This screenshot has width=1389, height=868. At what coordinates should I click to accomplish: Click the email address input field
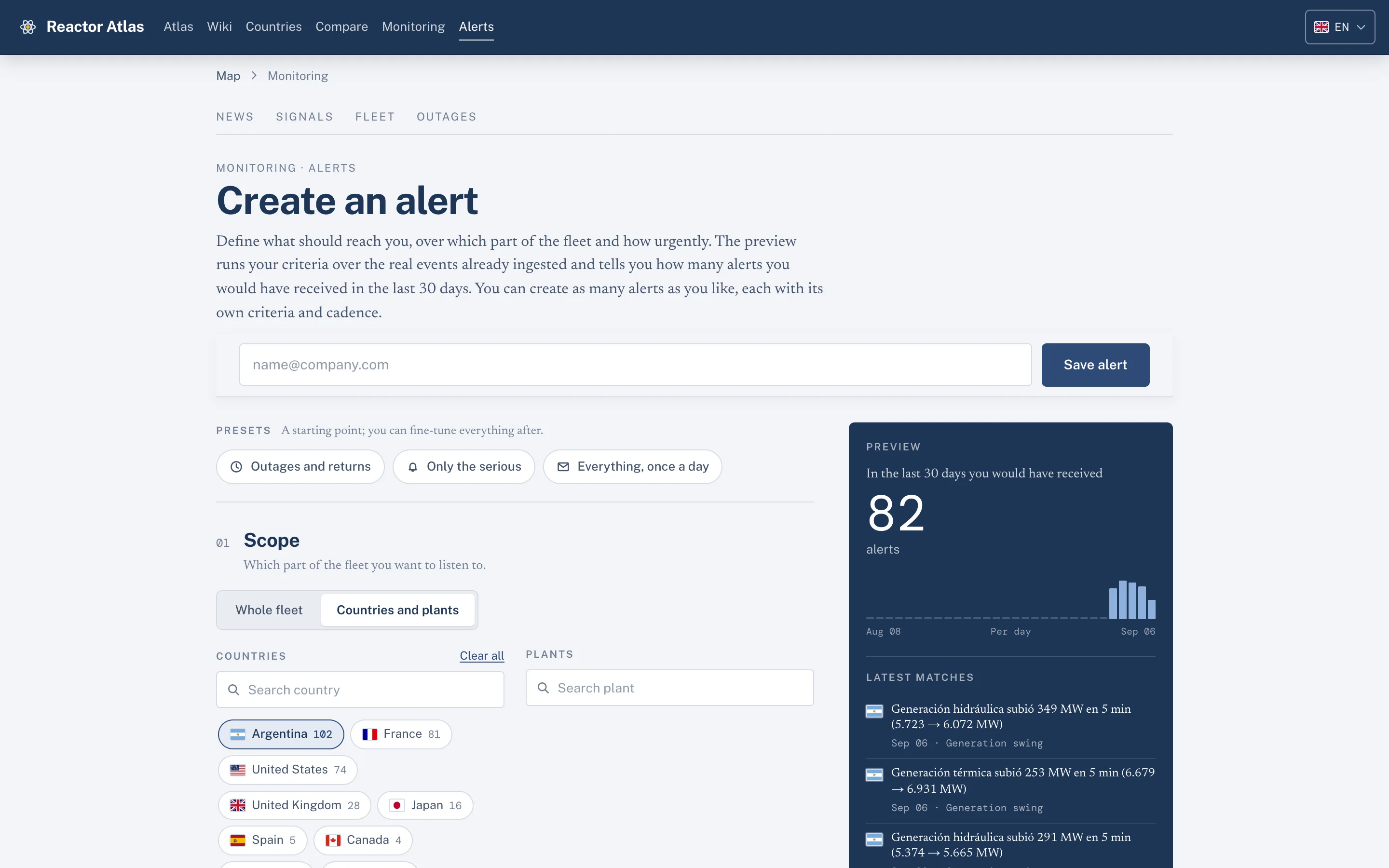point(635,365)
